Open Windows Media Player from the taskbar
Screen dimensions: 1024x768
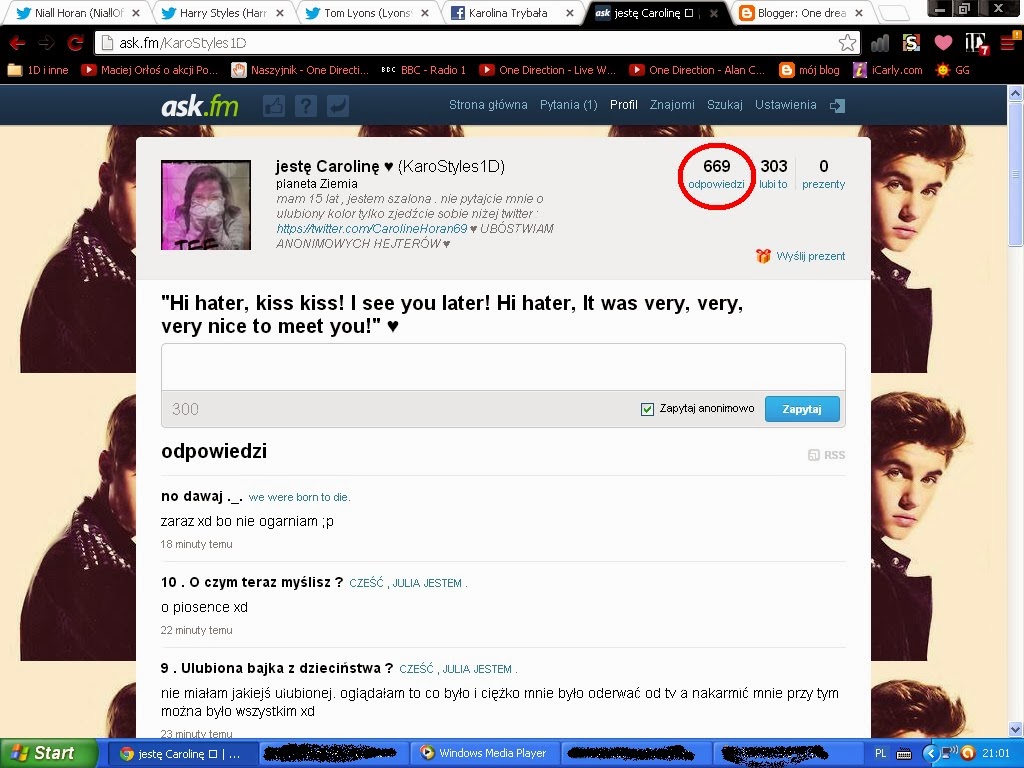pyautogui.click(x=484, y=752)
